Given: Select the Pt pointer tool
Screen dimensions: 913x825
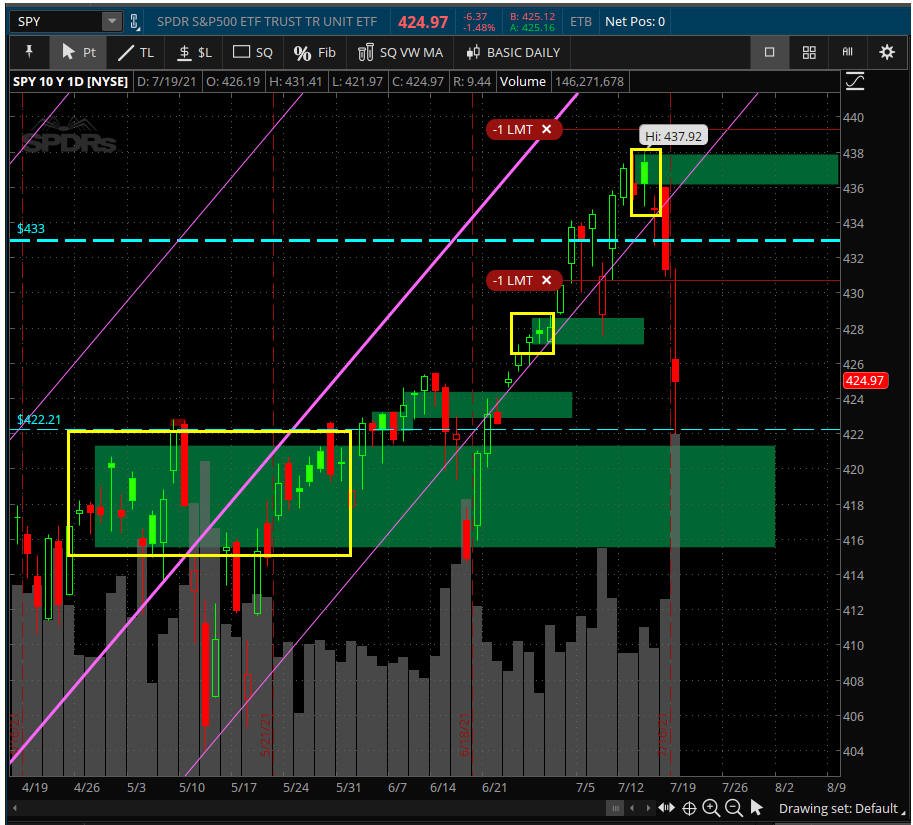Looking at the screenshot, I should click(x=78, y=52).
